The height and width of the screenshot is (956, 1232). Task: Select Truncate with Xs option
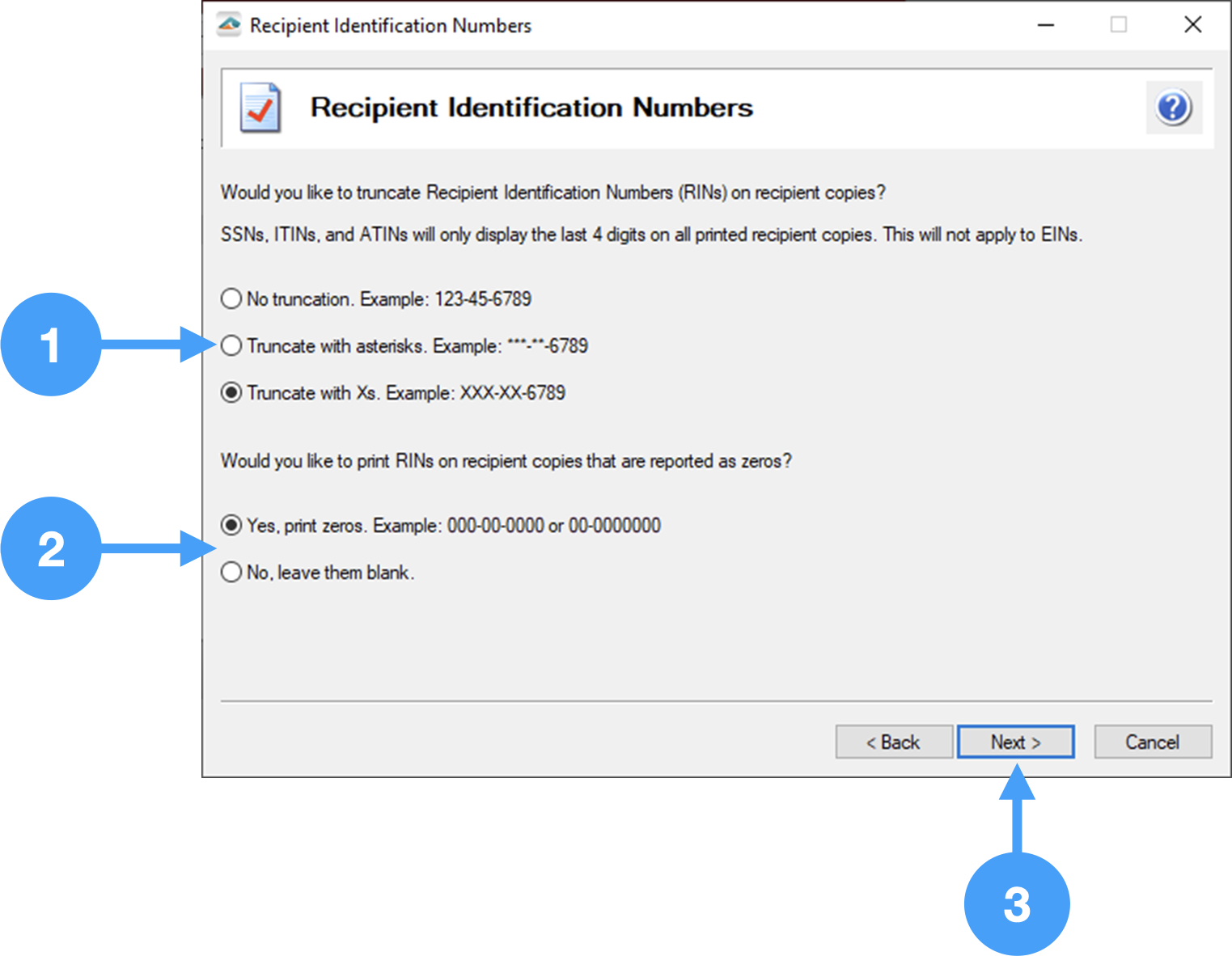pyautogui.click(x=231, y=392)
